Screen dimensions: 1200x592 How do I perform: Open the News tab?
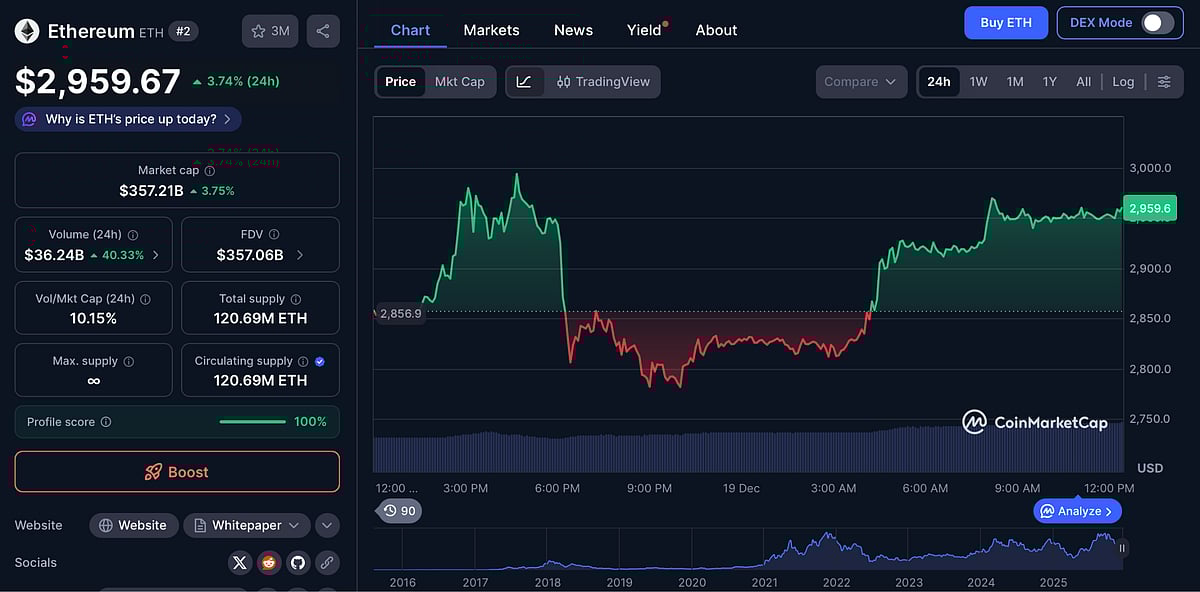573,30
